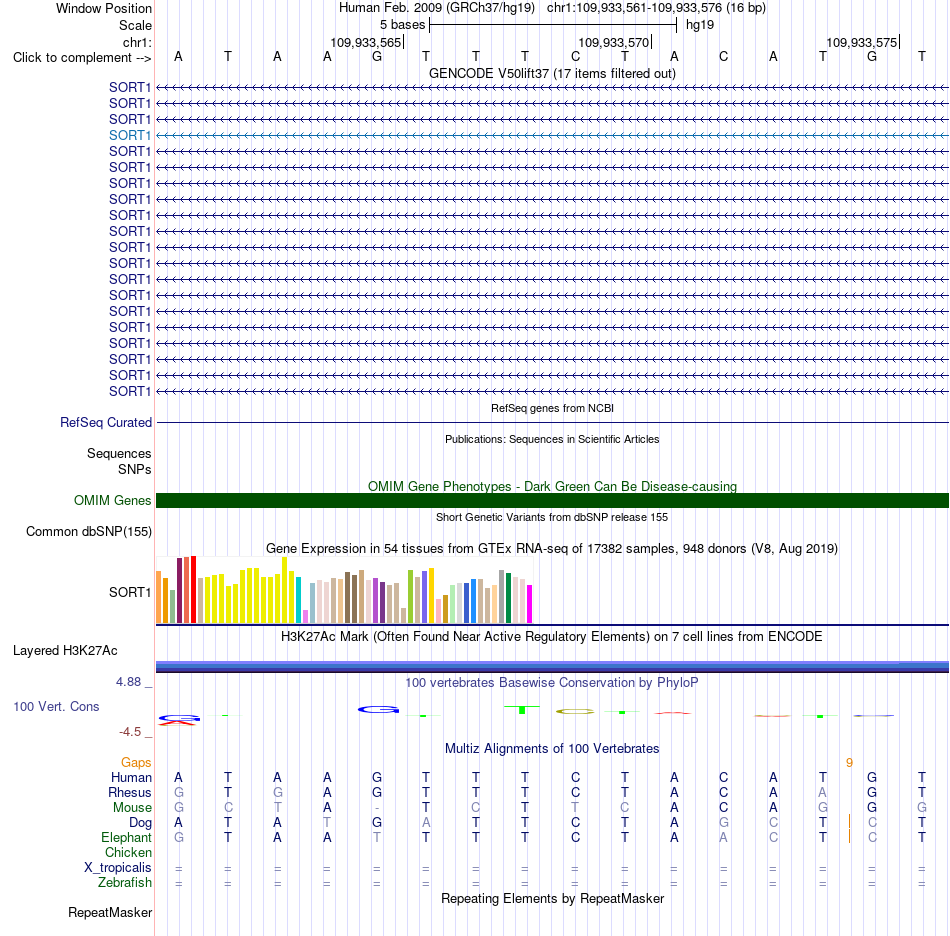Click the blue-purple H3K27Ac signal band

(x=552, y=666)
